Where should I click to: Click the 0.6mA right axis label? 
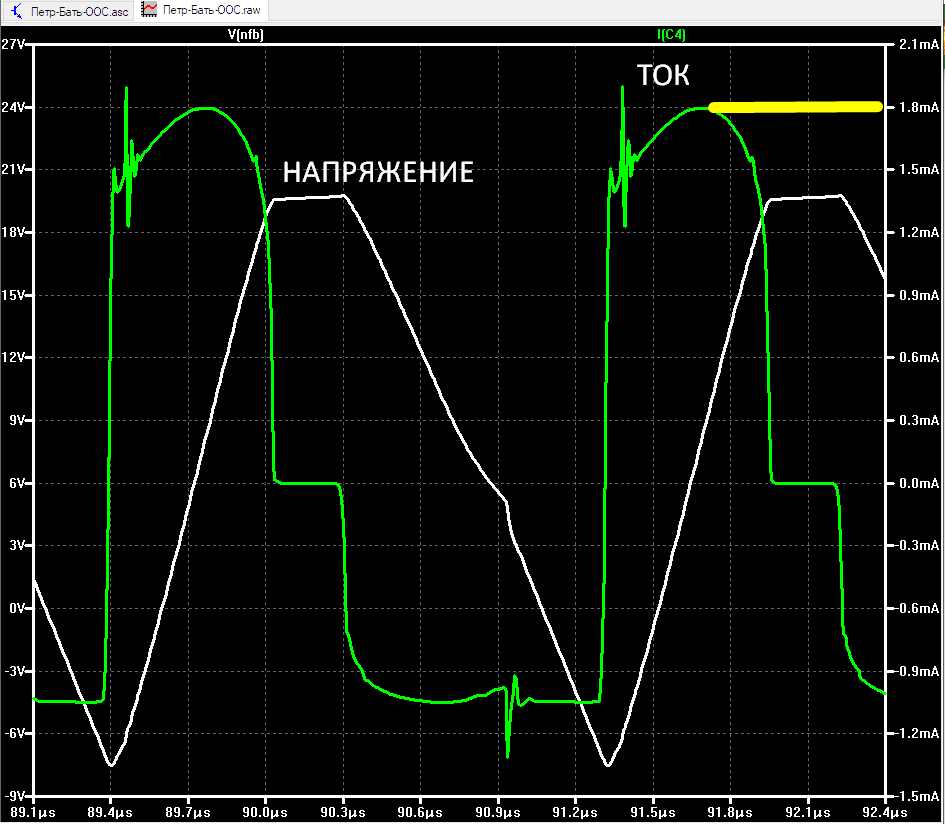pos(919,357)
